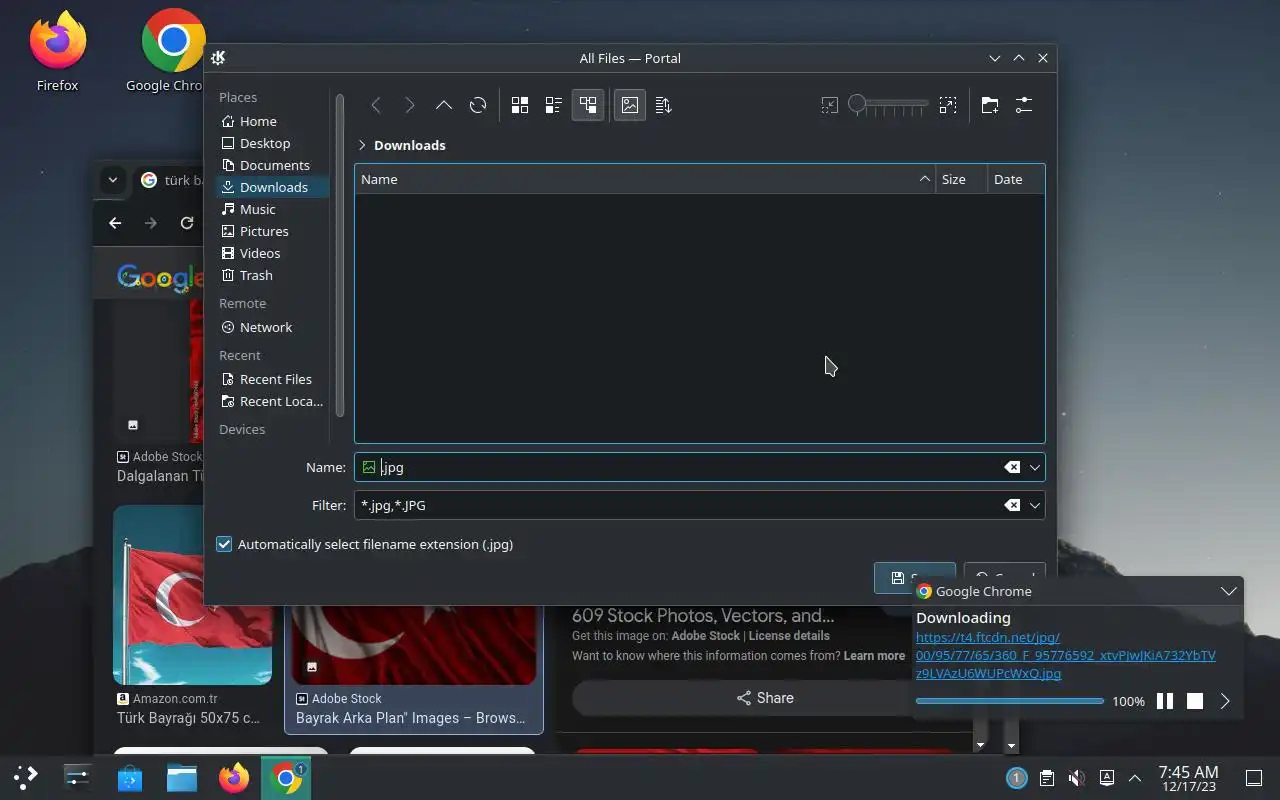Open System Settings from the taskbar
Screen dimensions: 1280x800
(x=77, y=776)
